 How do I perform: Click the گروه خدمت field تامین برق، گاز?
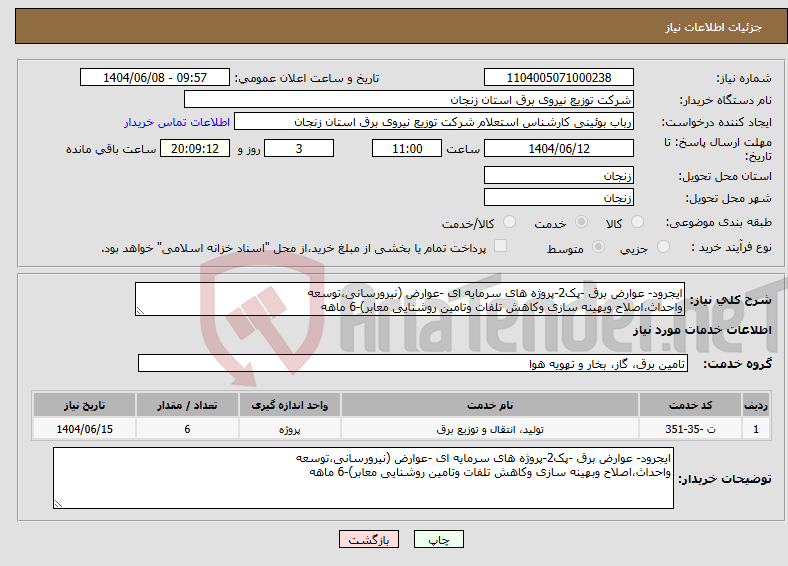pos(413,363)
